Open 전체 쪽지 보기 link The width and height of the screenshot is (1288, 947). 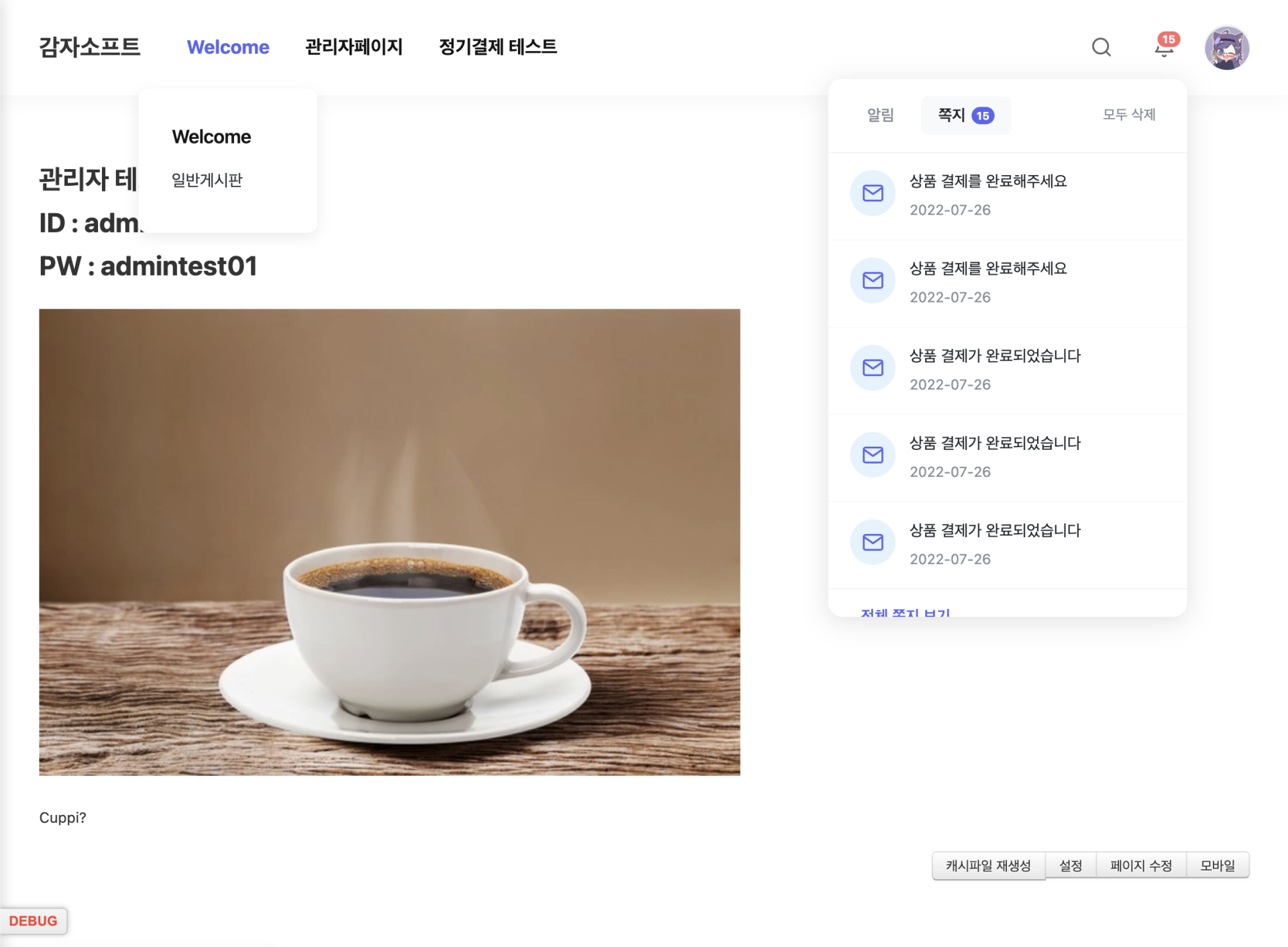click(905, 612)
